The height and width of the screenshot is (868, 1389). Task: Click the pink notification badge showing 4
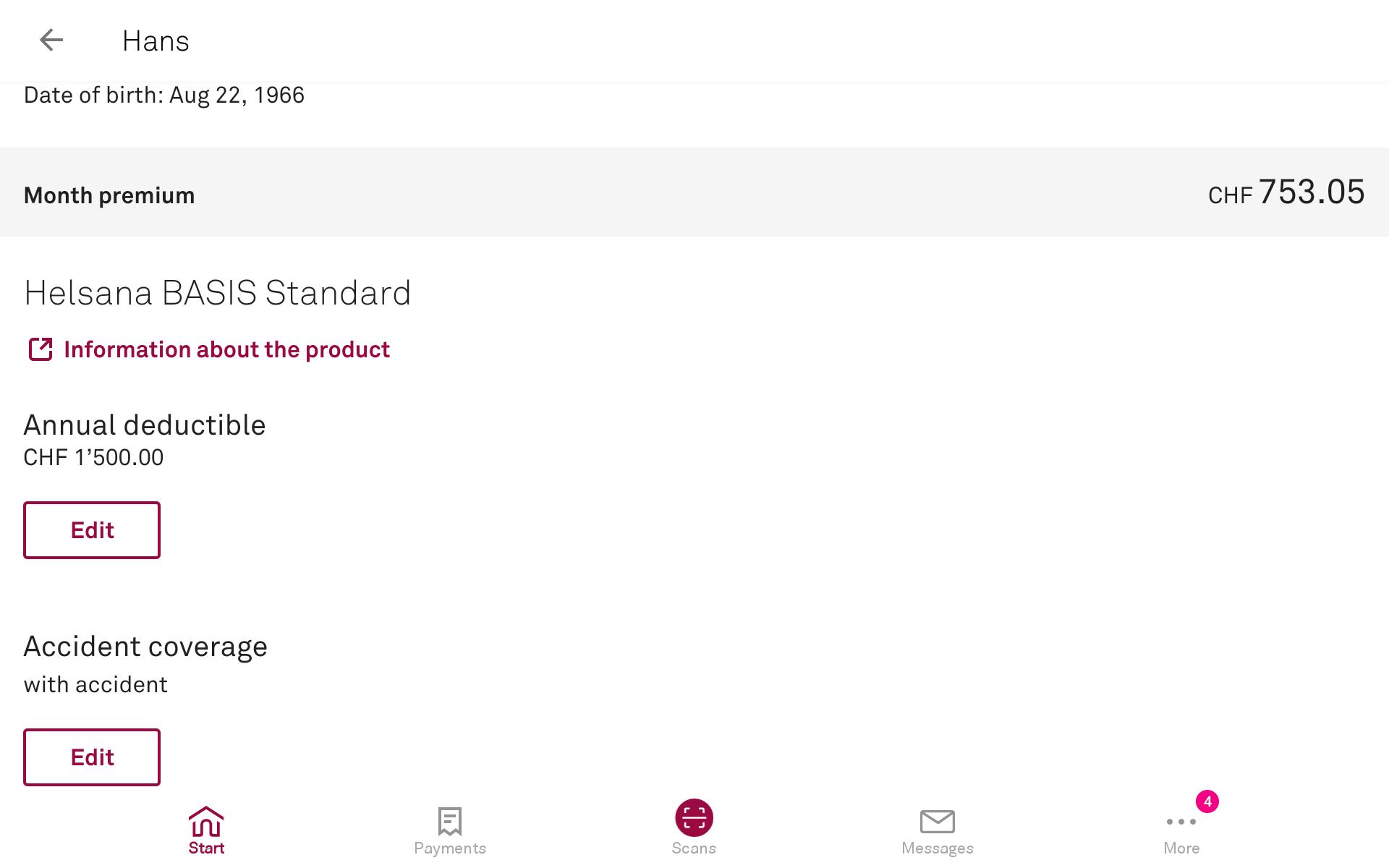click(x=1207, y=801)
